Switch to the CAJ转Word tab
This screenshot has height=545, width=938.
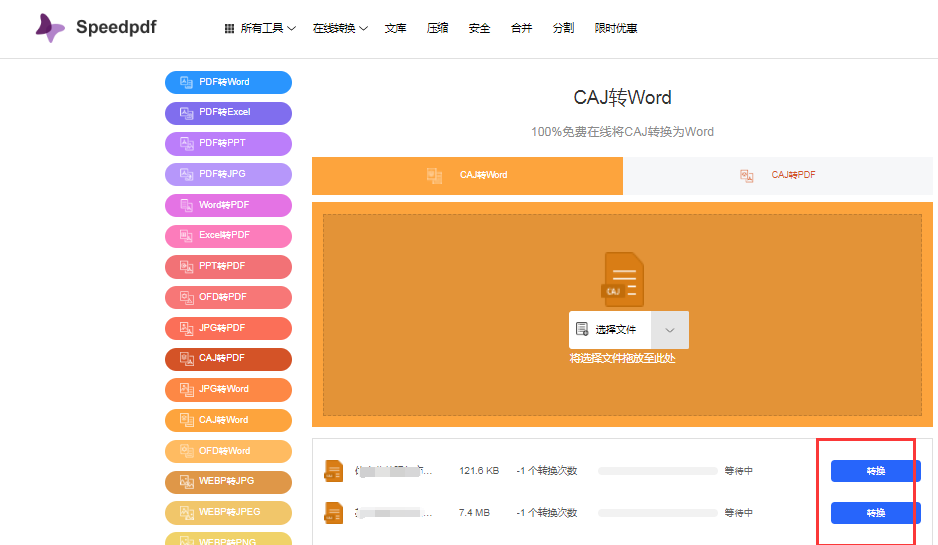467,176
